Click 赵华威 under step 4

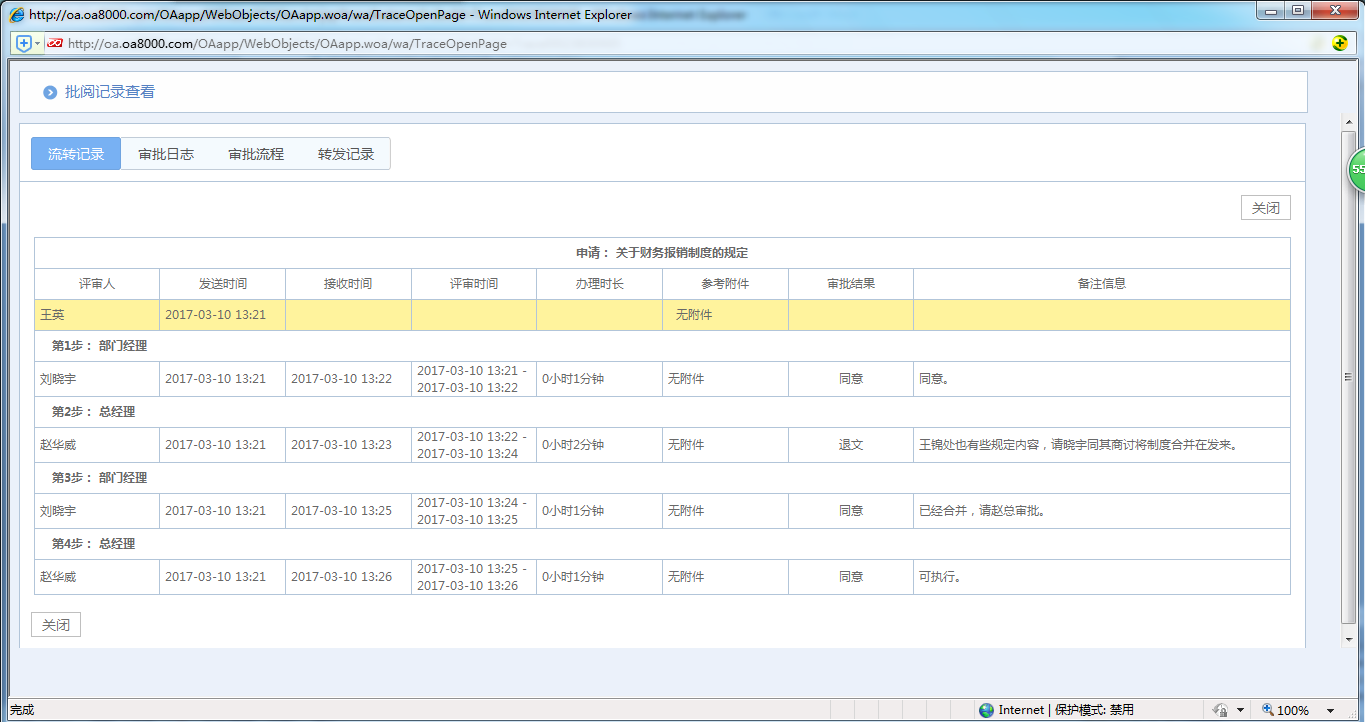coord(58,577)
